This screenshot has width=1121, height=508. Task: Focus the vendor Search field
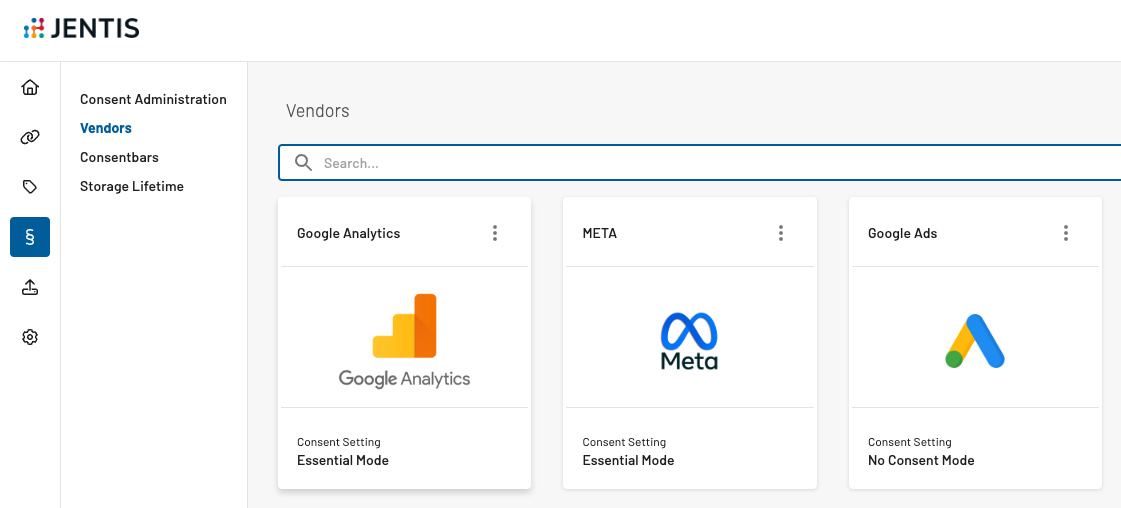coord(700,163)
